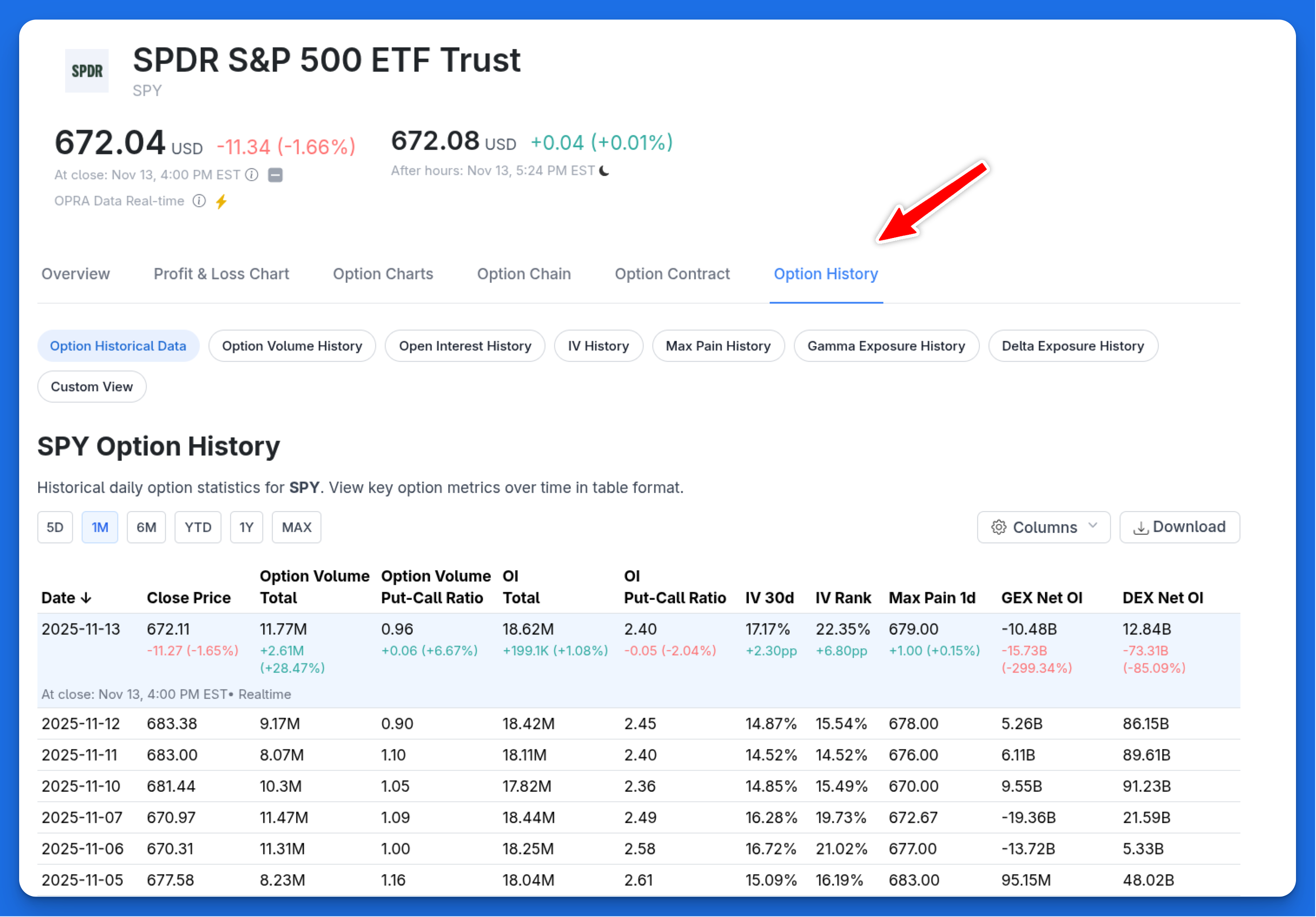The width and height of the screenshot is (1316, 917).
Task: Sort by IV Rank column header
Action: coord(843,598)
